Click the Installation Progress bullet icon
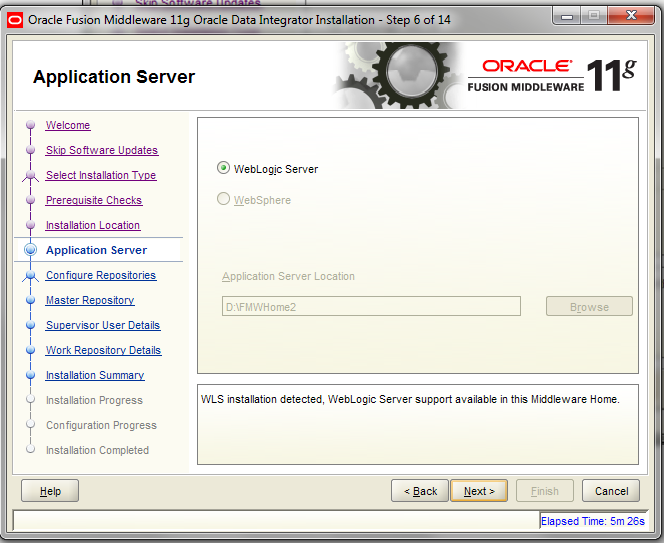 [x=30, y=399]
